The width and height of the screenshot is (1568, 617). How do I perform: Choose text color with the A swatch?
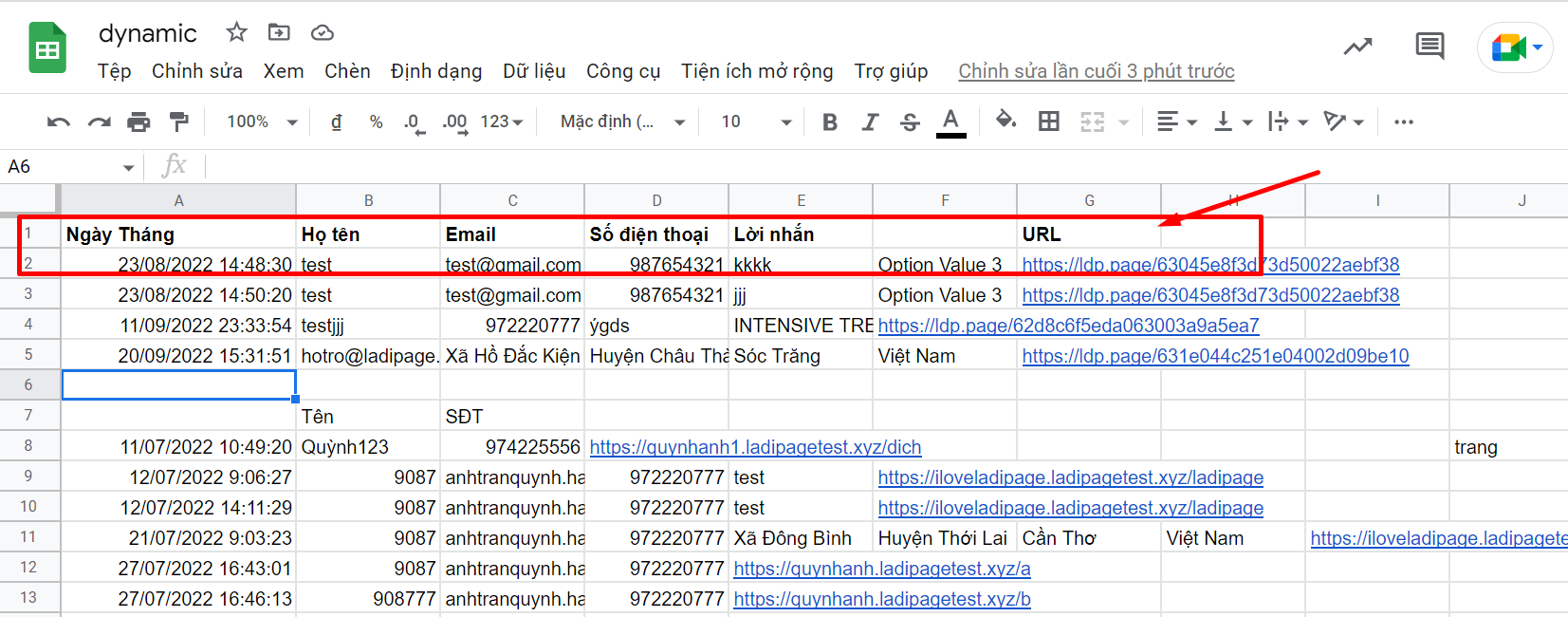[x=950, y=122]
